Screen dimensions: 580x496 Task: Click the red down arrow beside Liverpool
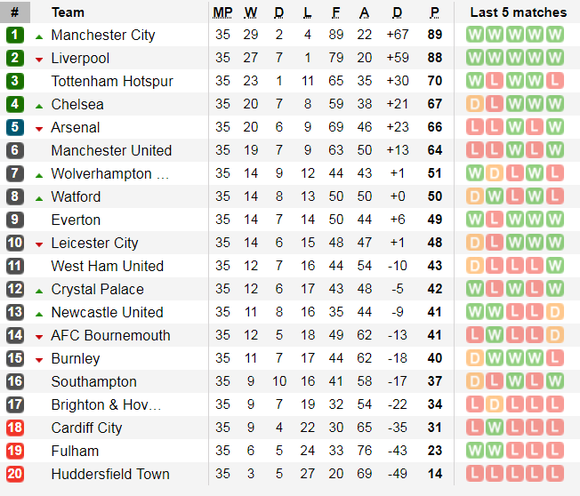[x=39, y=60]
